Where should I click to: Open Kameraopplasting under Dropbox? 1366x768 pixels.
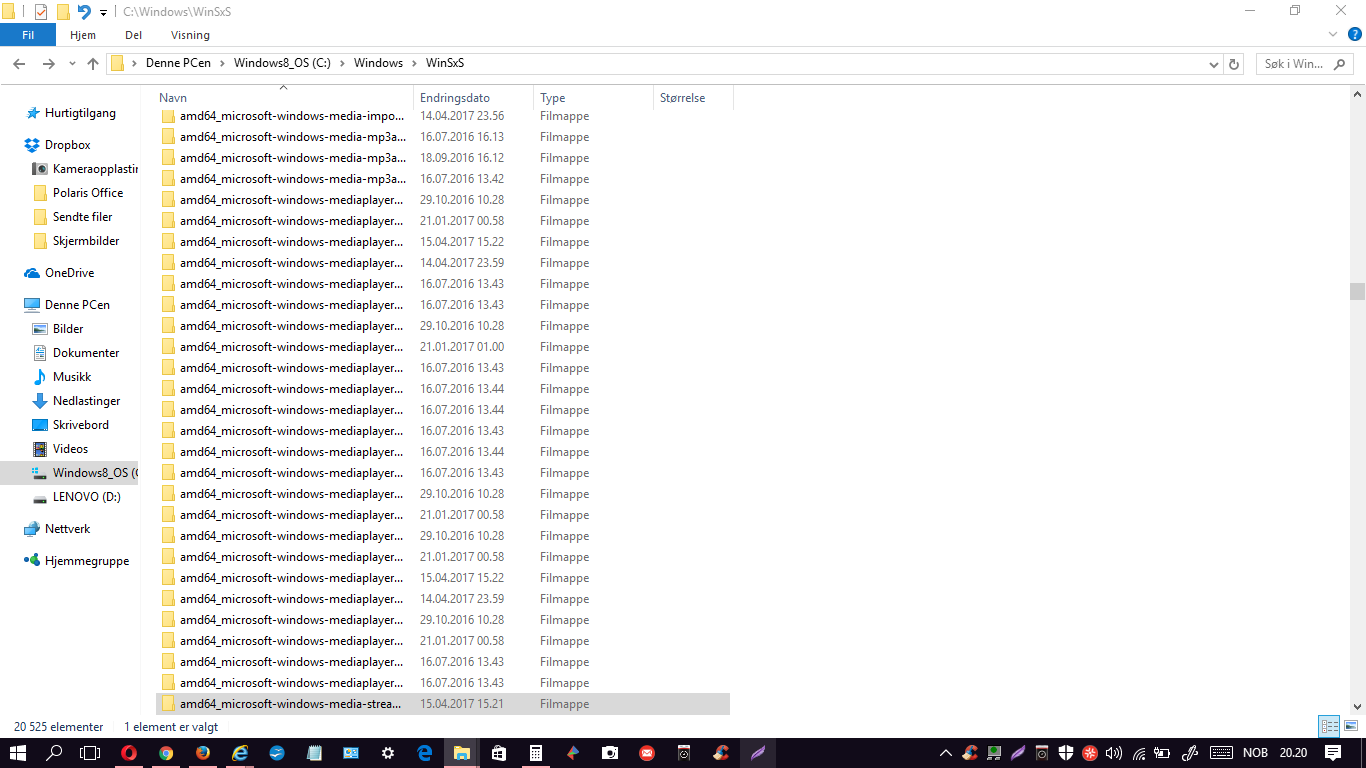point(85,169)
